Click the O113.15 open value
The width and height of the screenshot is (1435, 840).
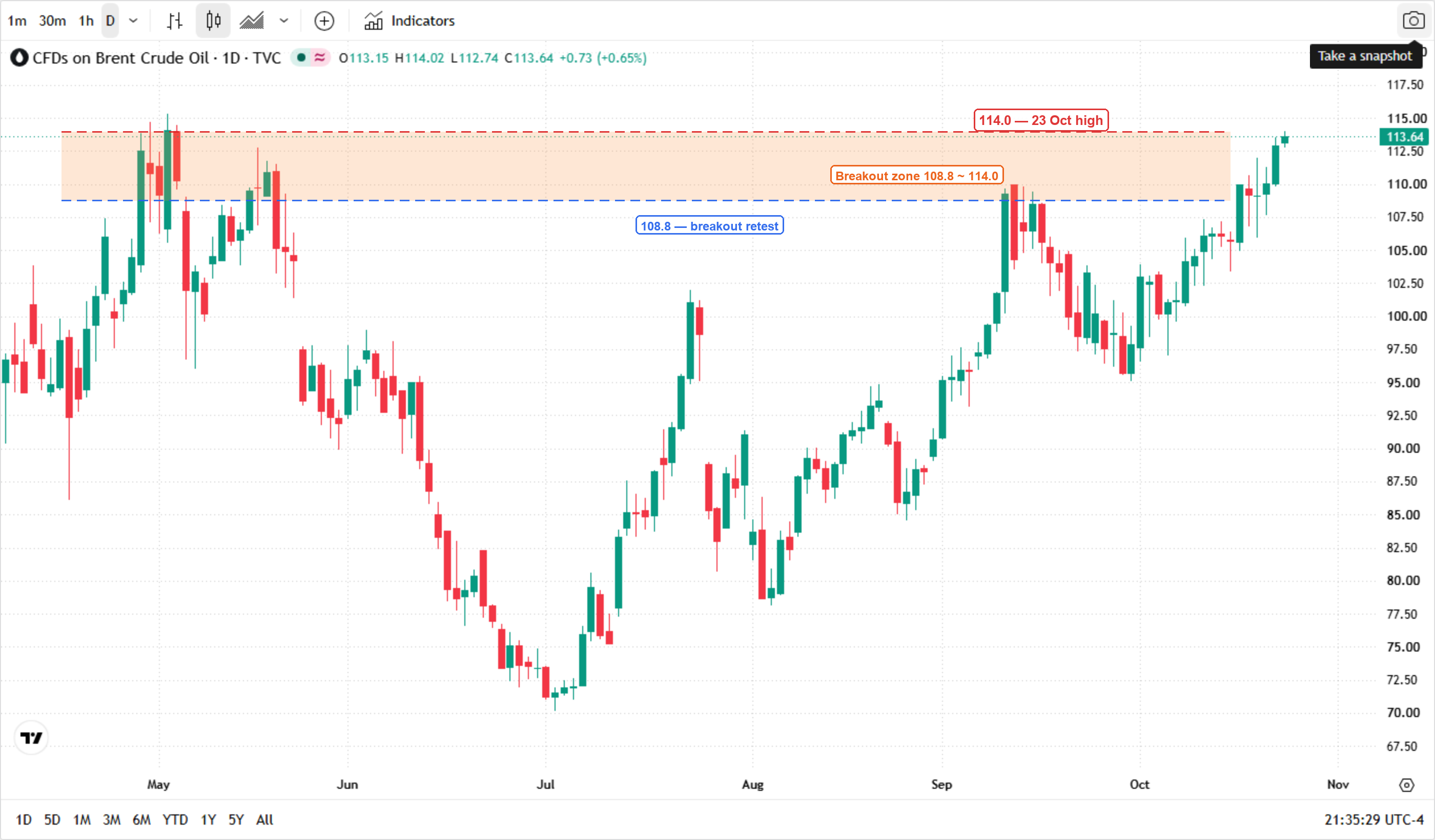pos(363,58)
